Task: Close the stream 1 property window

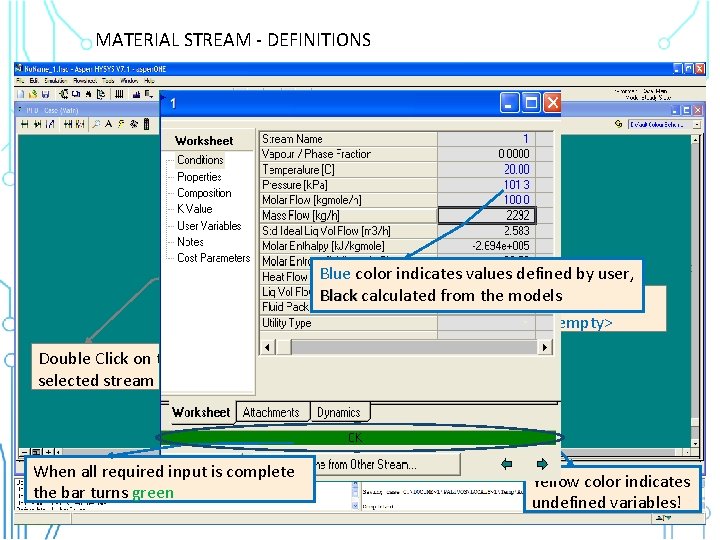Action: pos(553,103)
